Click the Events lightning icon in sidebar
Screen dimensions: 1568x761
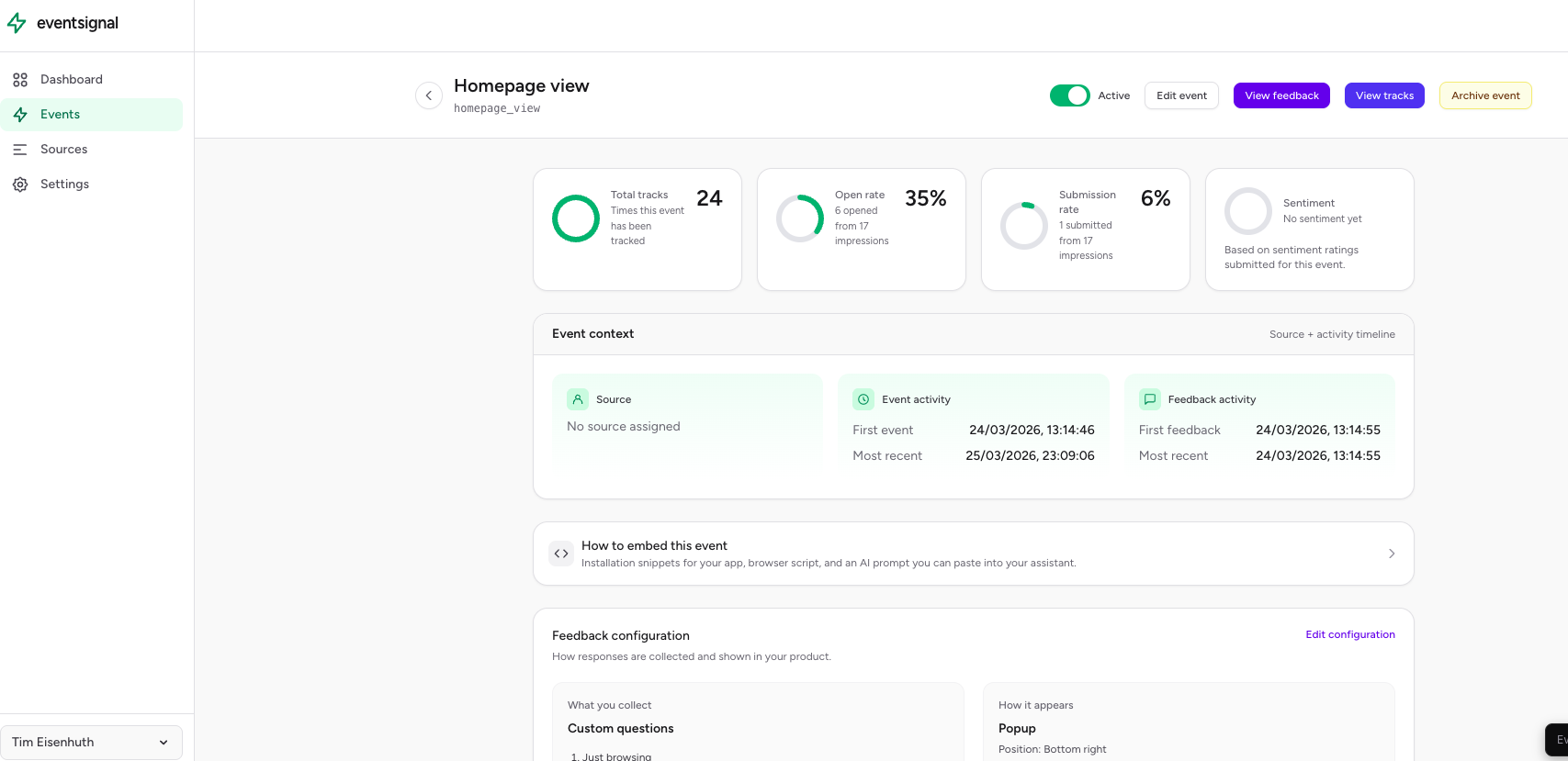click(20, 115)
